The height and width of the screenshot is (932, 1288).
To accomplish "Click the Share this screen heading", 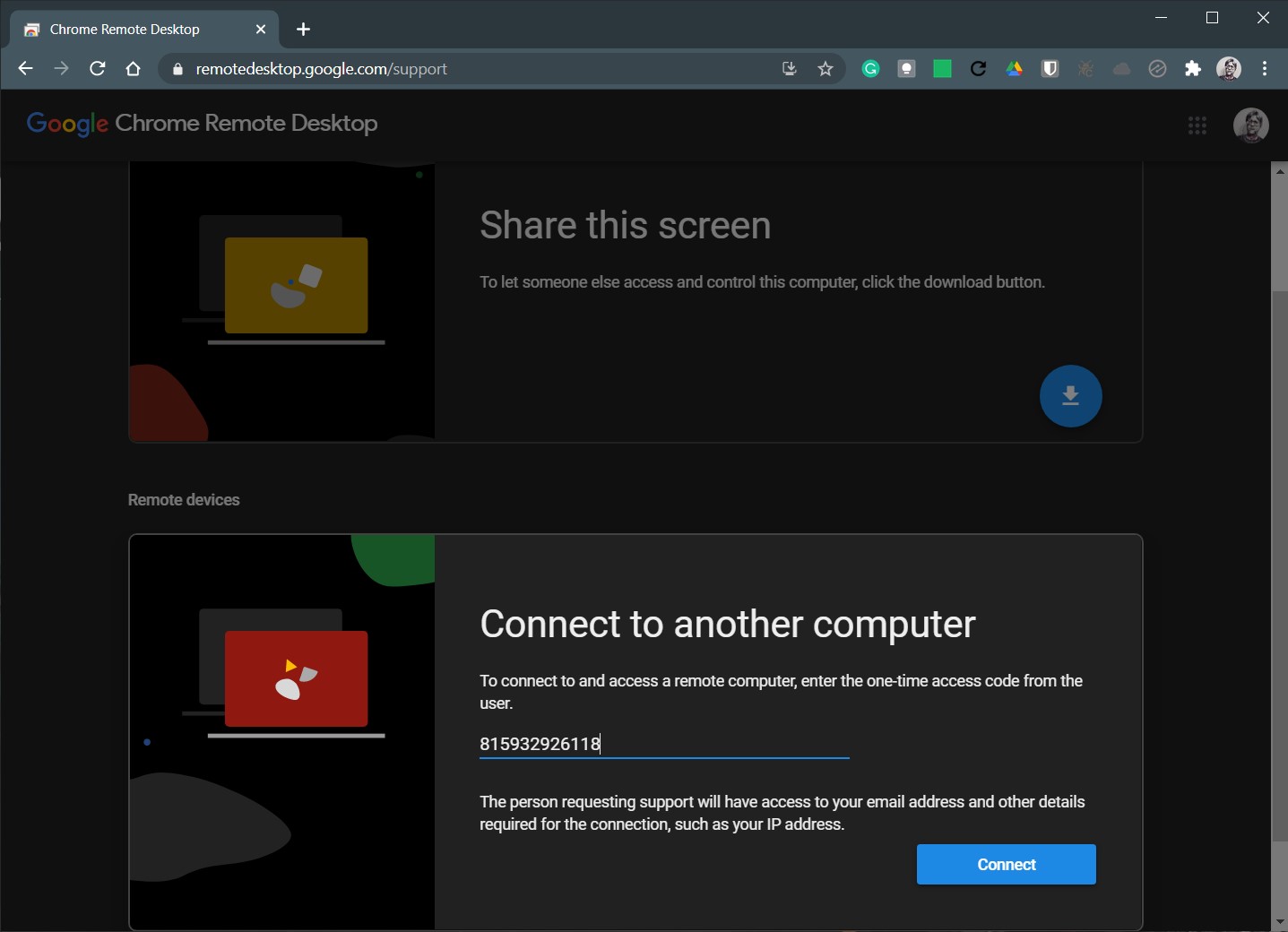I will (625, 225).
